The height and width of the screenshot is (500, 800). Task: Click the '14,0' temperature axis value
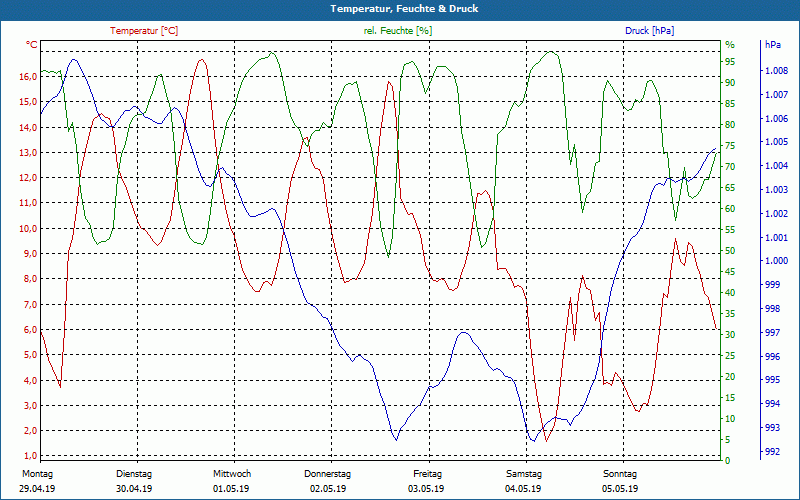28,127
